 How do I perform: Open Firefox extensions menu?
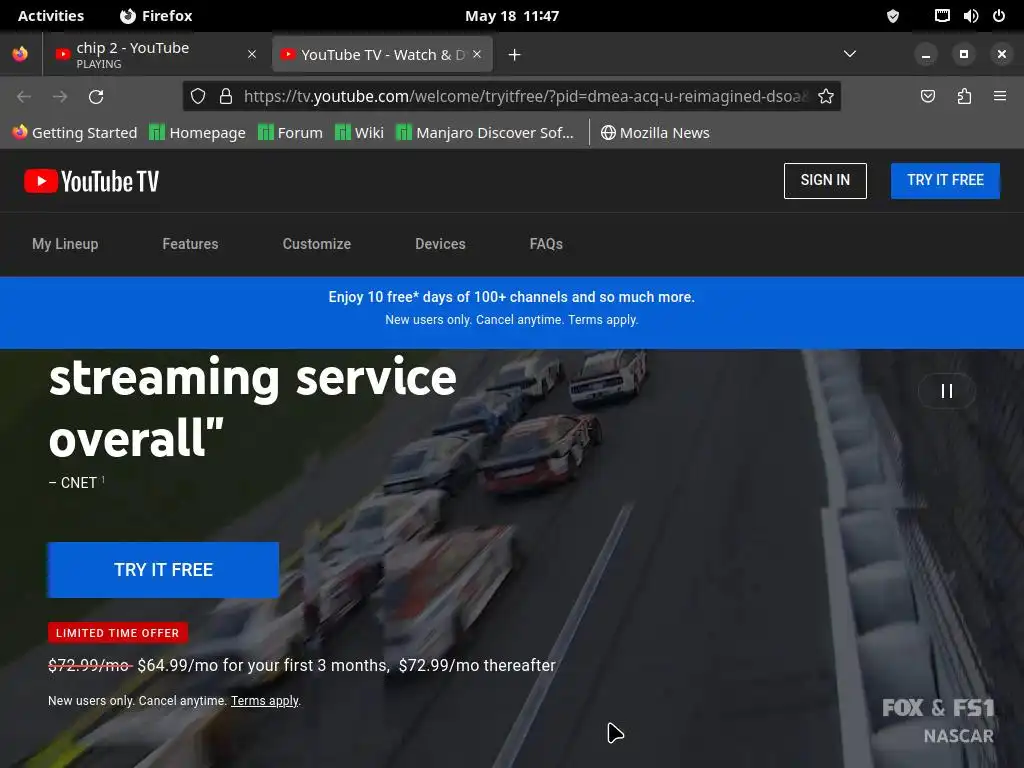click(x=964, y=97)
